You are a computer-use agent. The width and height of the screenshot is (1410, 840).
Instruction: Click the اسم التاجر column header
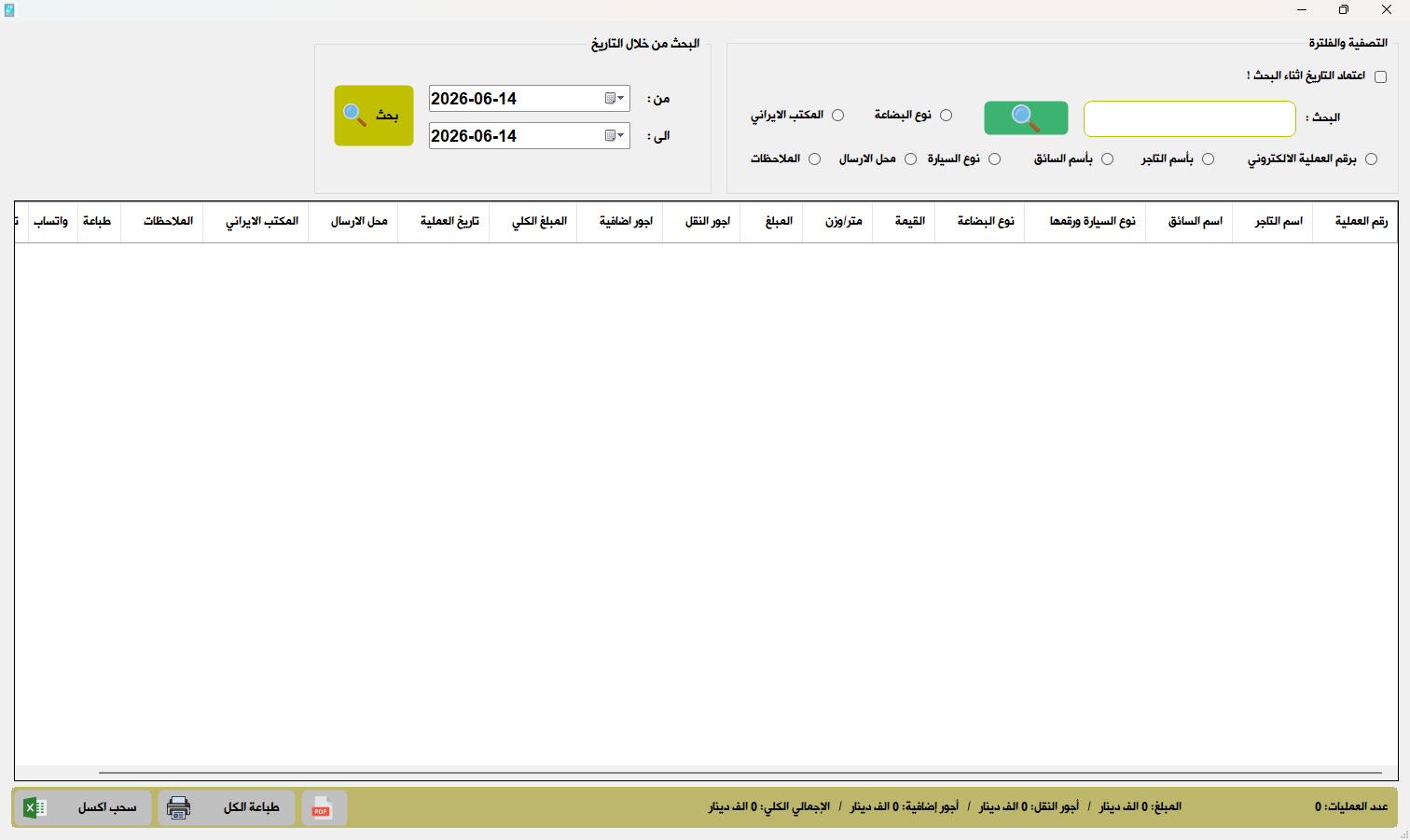pos(1272,222)
